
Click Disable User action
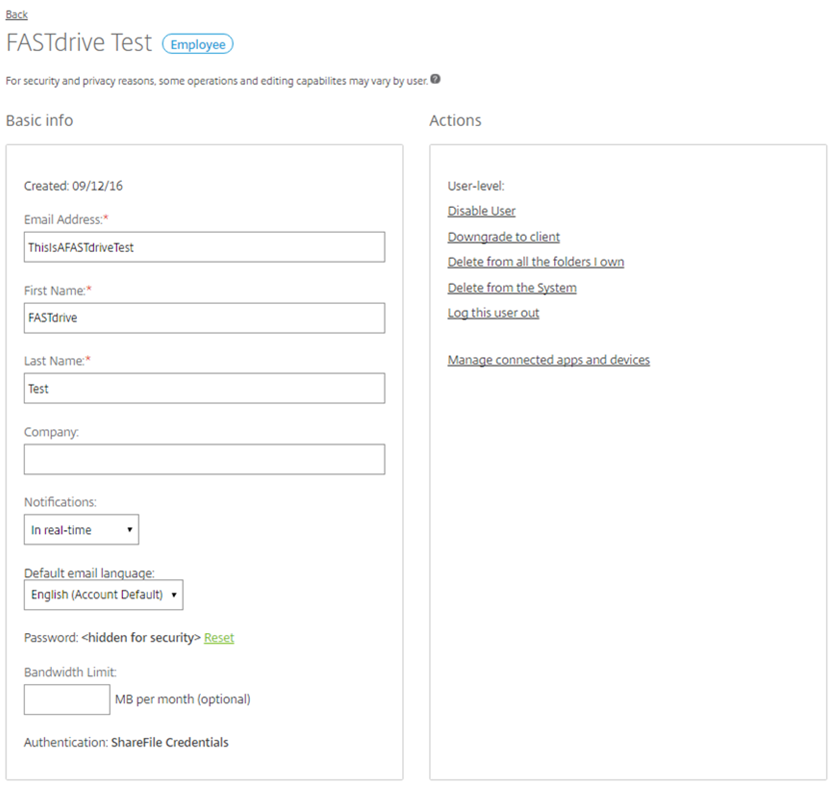[x=481, y=211]
